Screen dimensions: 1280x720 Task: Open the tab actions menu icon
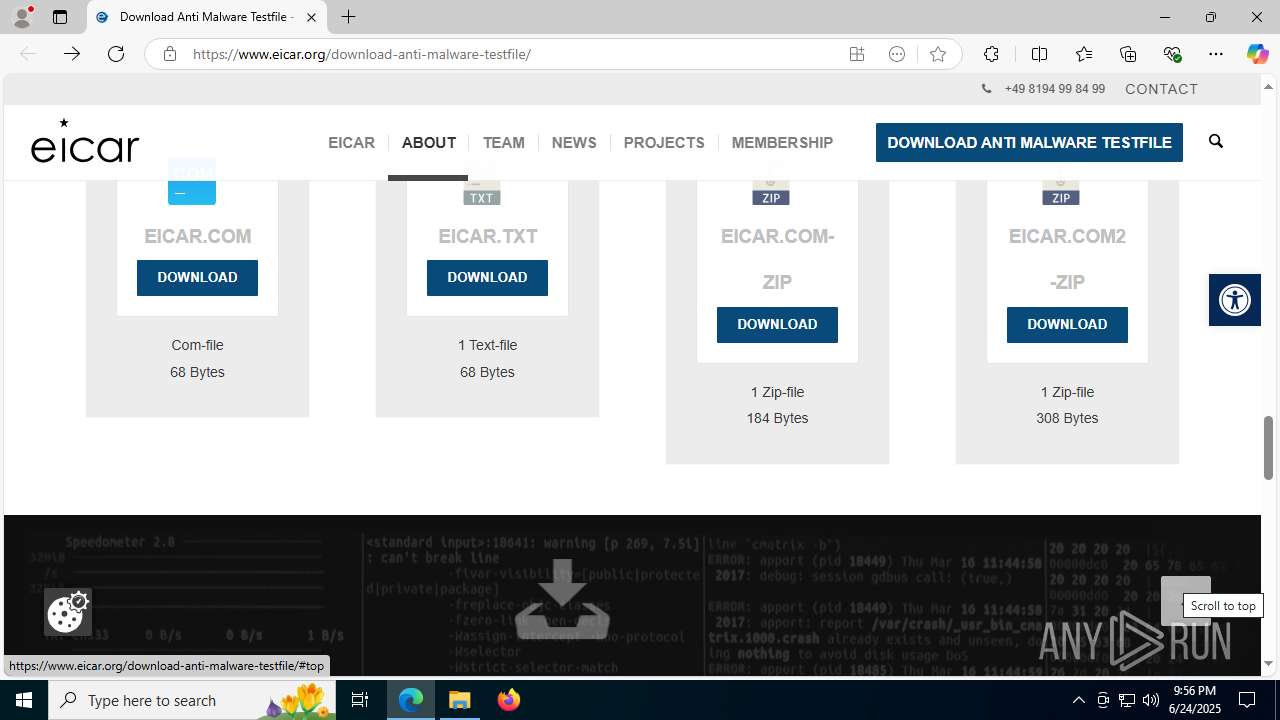pos(60,17)
